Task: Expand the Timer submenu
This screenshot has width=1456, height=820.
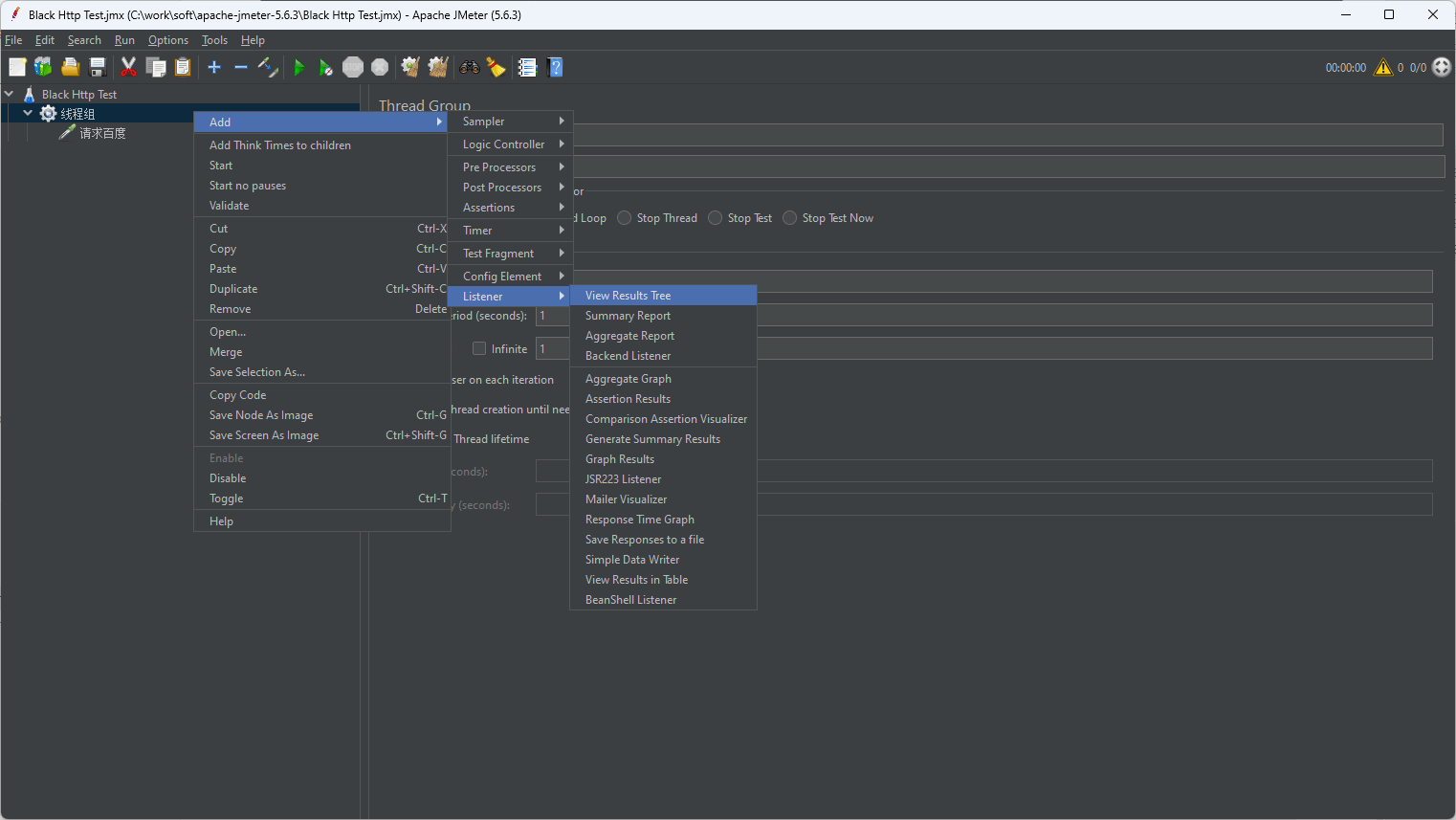Action: click(x=511, y=231)
